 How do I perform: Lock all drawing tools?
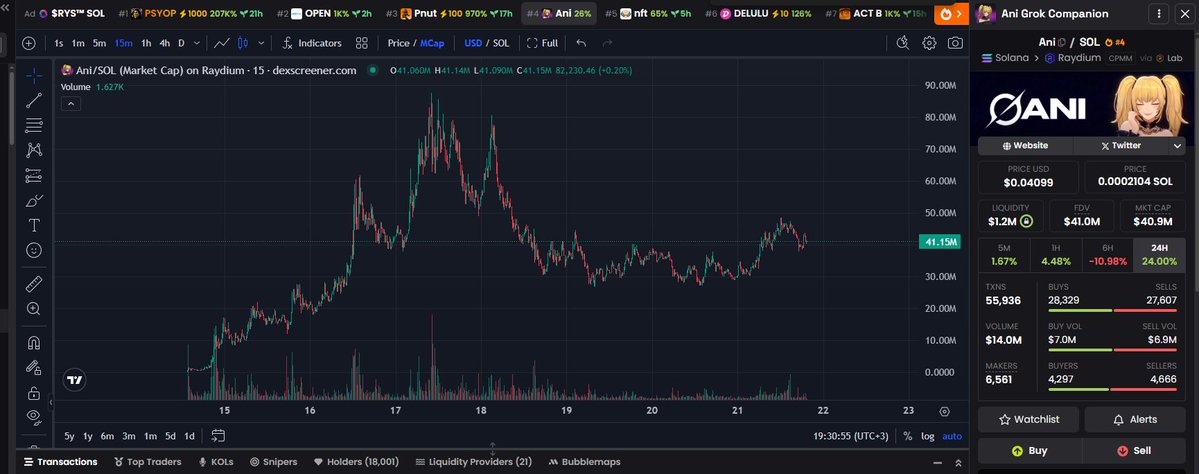point(34,393)
